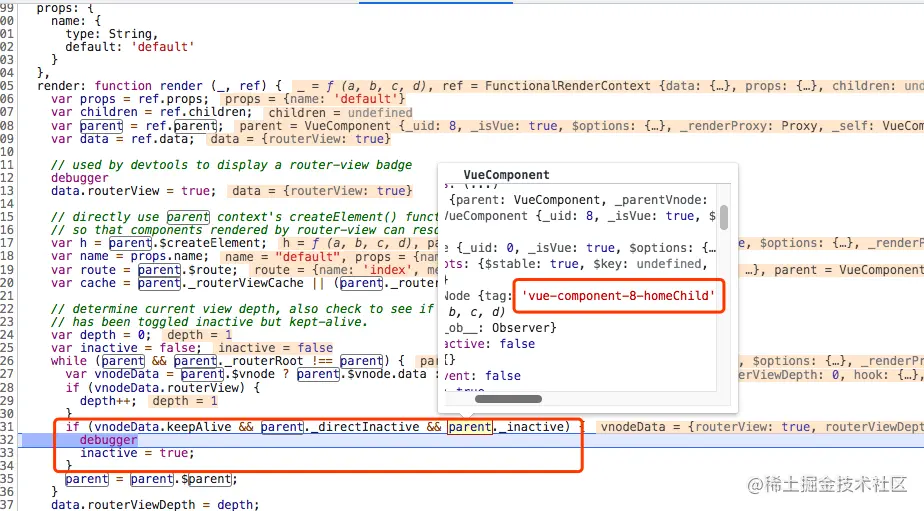Click gutter line number 33
Image resolution: width=924 pixels, height=511 pixels.
[7, 453]
